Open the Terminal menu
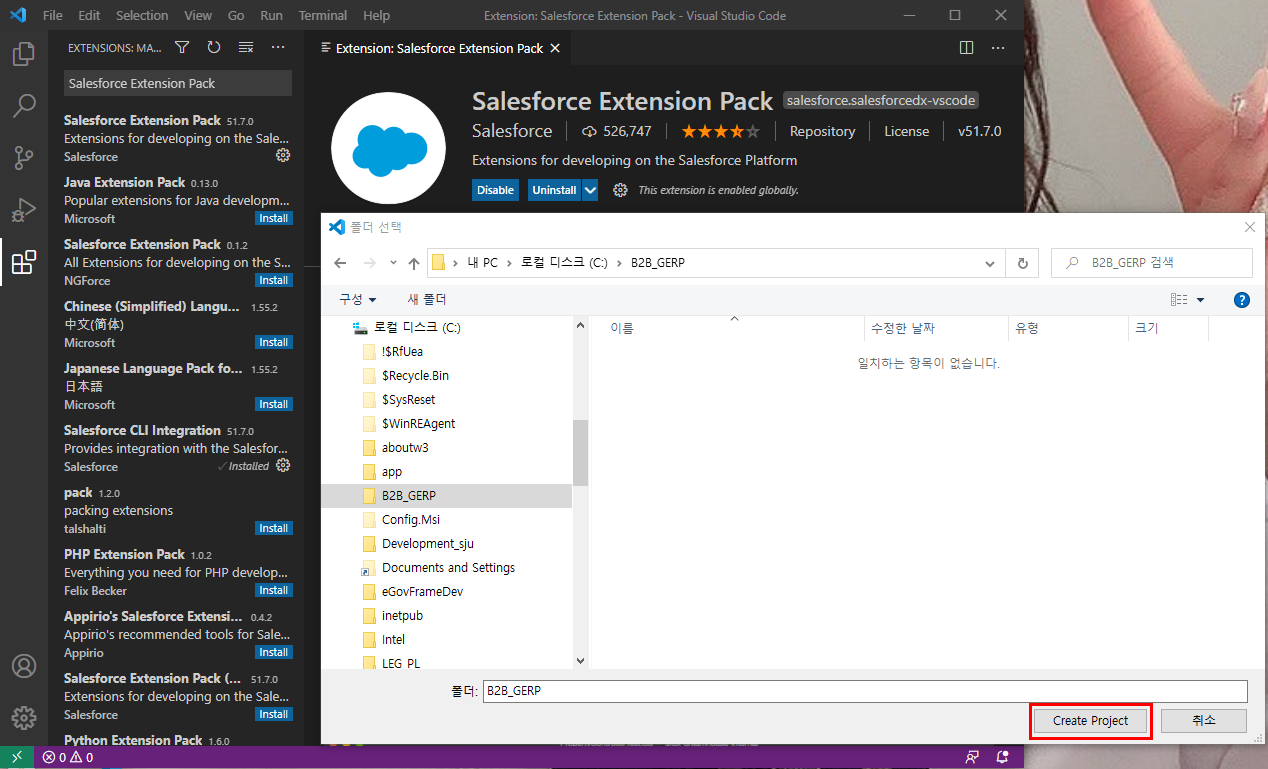This screenshot has width=1268, height=769. (323, 15)
